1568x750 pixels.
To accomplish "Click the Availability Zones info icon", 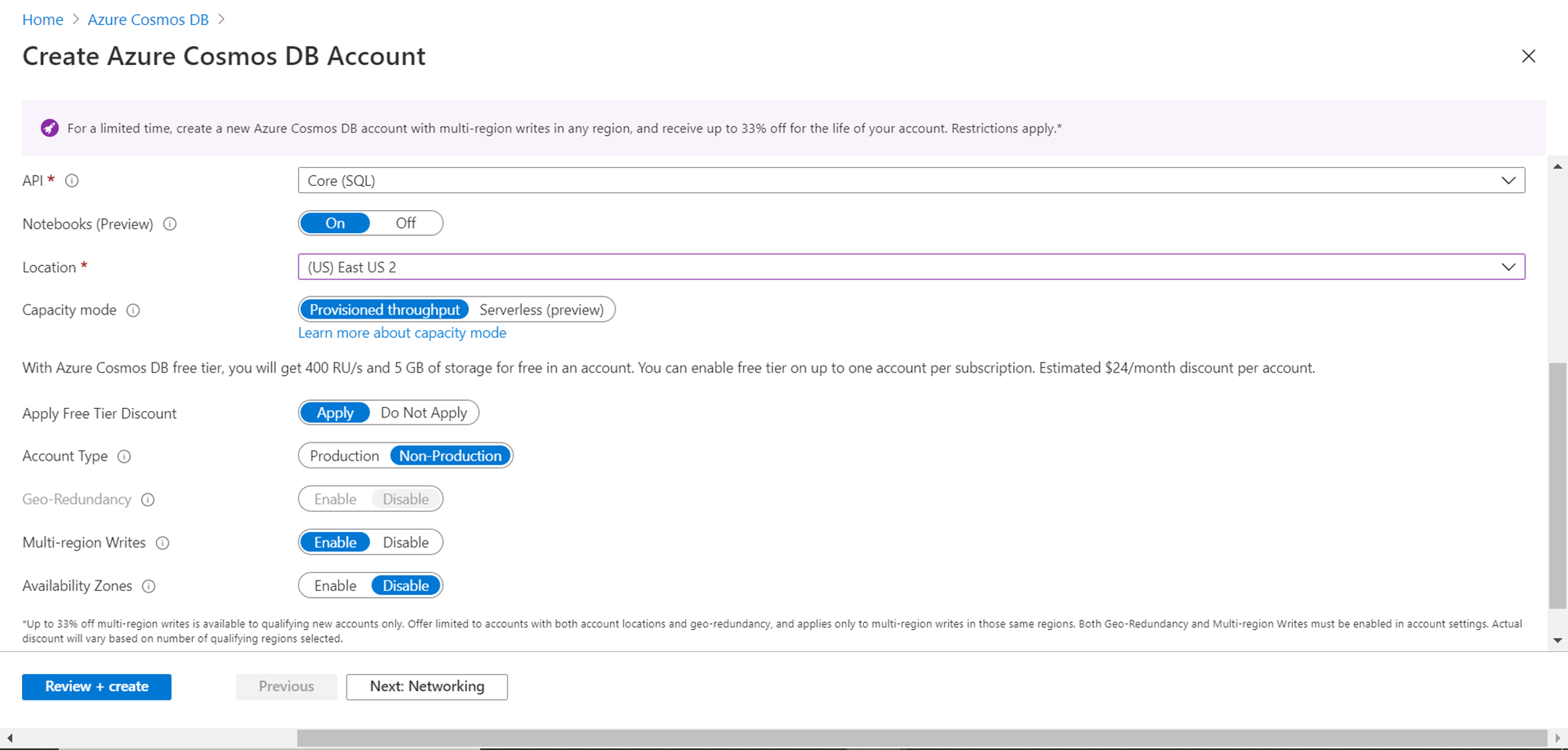I will click(148, 586).
